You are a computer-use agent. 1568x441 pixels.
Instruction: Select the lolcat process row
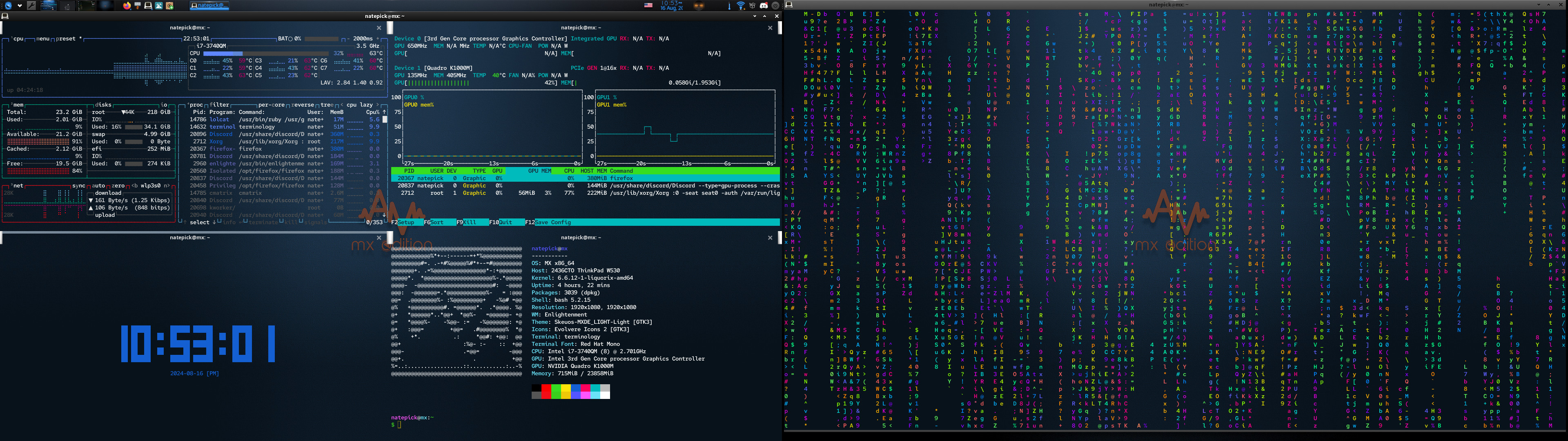point(285,119)
